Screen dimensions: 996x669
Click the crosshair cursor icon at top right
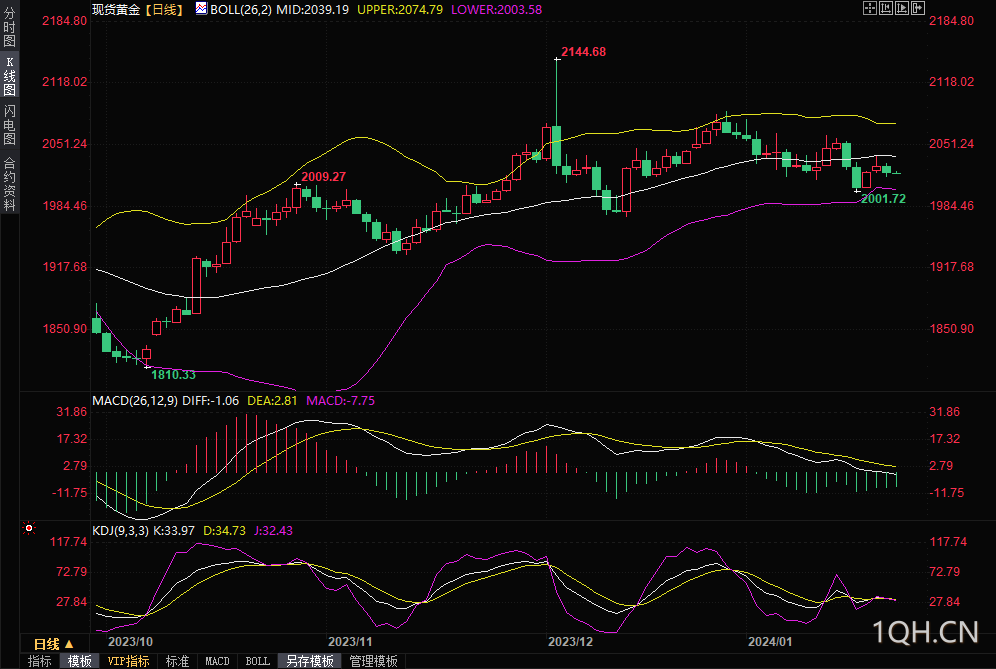(x=870, y=8)
